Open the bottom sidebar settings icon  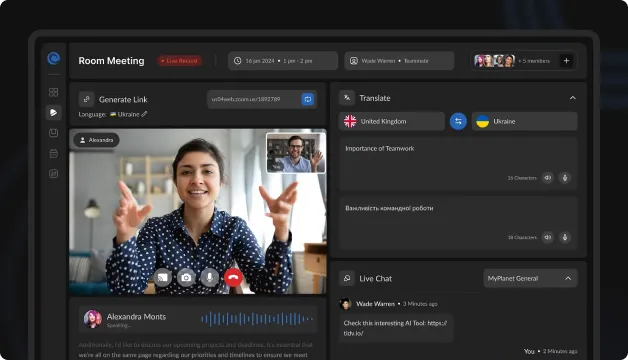[x=54, y=174]
